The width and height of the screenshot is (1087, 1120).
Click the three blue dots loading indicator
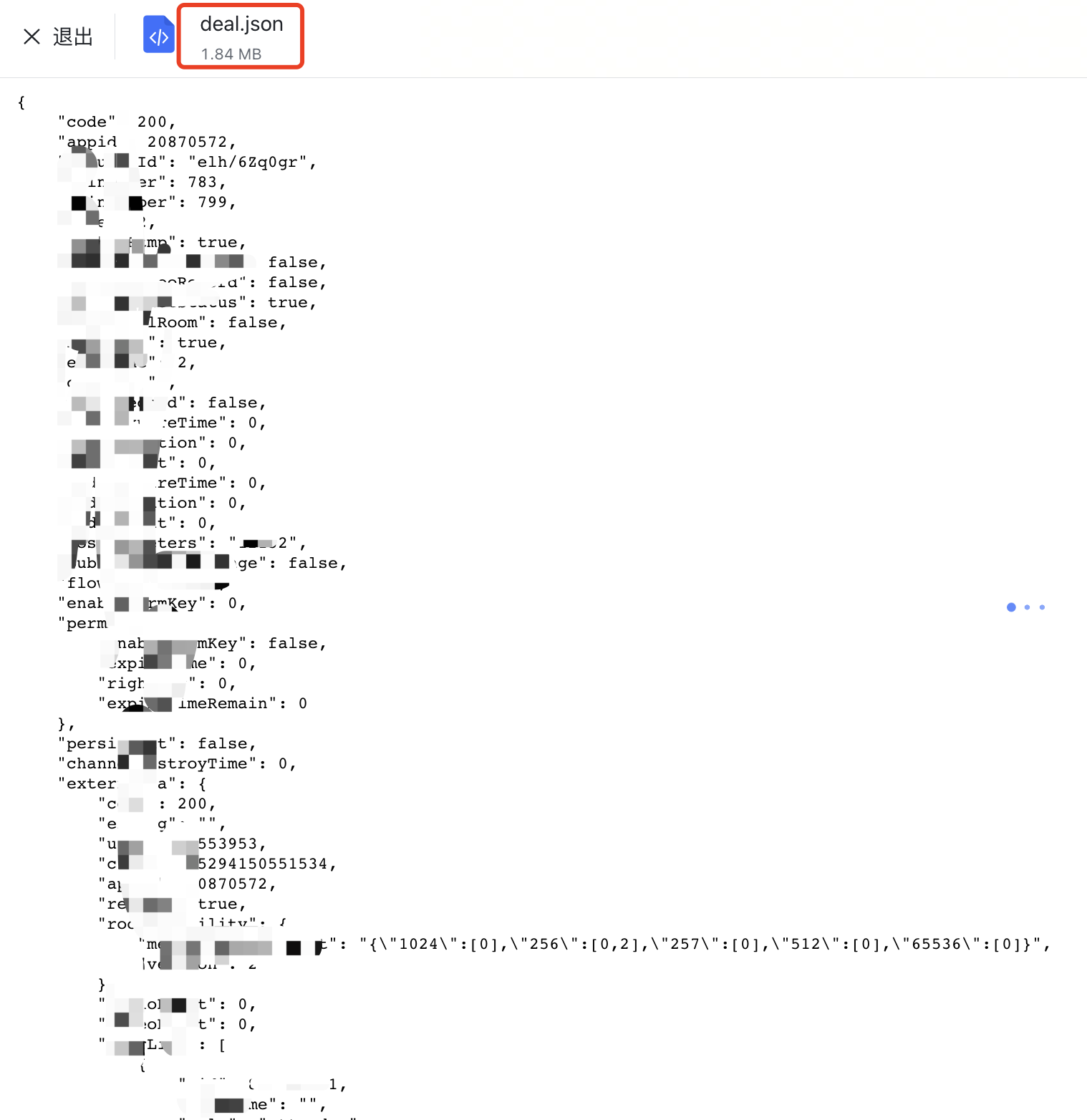tap(1025, 607)
